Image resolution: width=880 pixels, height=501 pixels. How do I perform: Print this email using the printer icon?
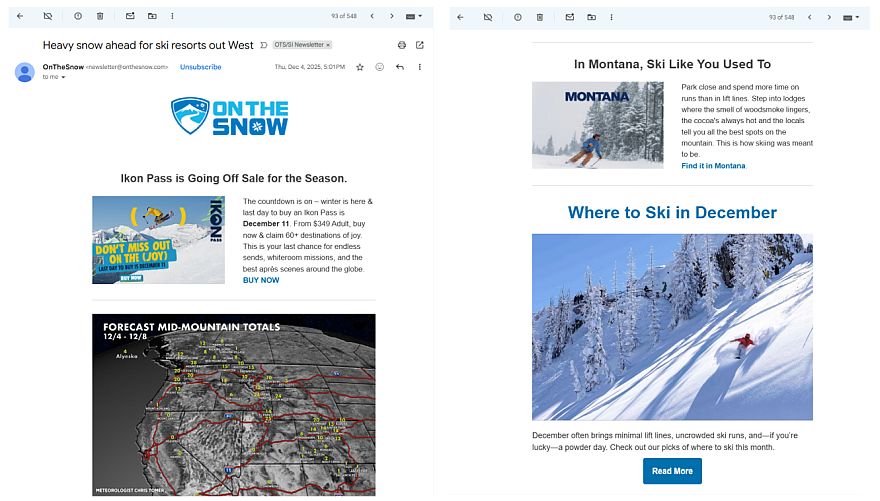coord(402,45)
